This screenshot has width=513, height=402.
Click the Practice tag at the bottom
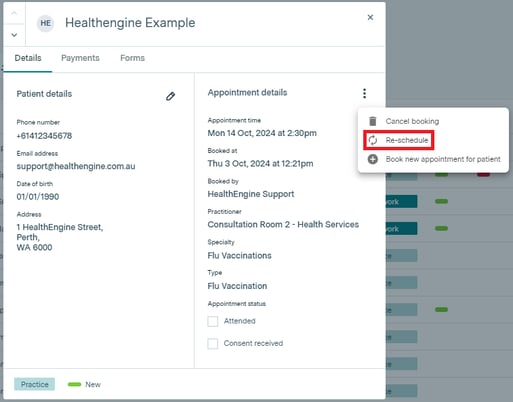pyautogui.click(x=34, y=384)
